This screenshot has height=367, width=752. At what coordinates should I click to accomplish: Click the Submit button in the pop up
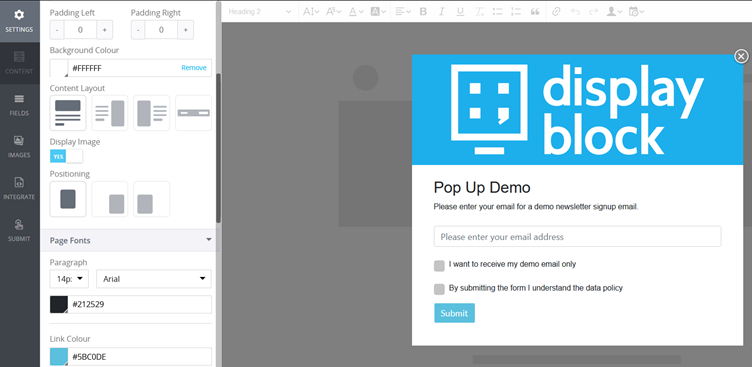(x=454, y=313)
